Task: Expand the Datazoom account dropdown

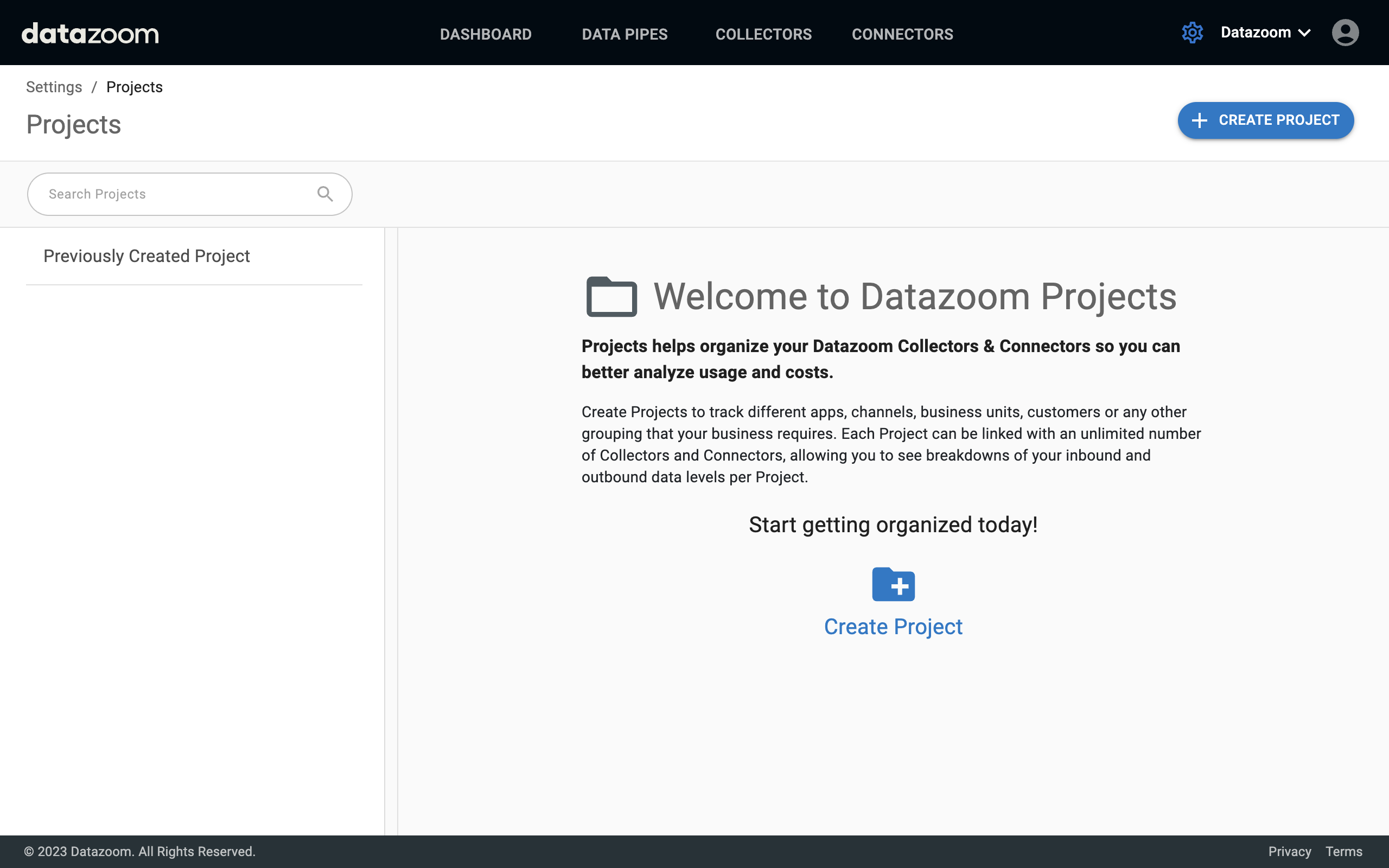Action: [x=1266, y=33]
